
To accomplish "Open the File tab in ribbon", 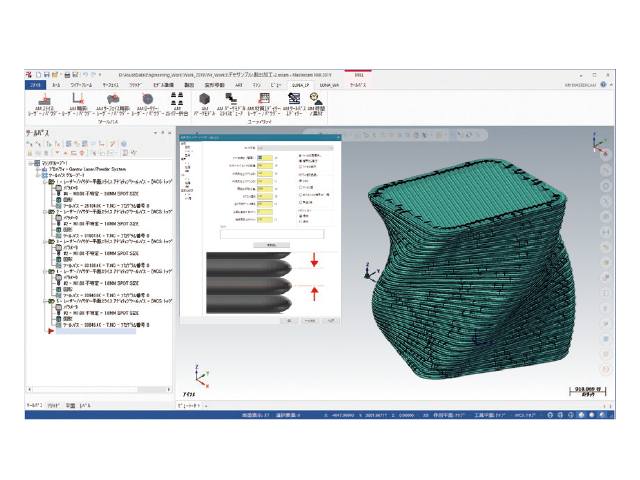I will click(x=36, y=87).
